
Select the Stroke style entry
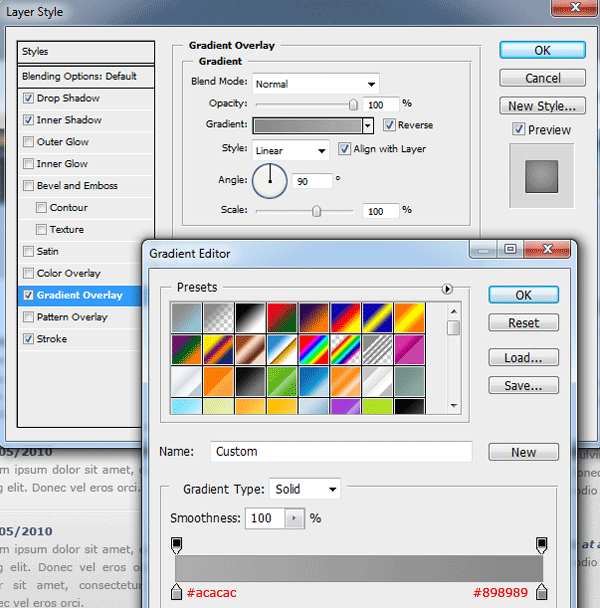(52, 339)
